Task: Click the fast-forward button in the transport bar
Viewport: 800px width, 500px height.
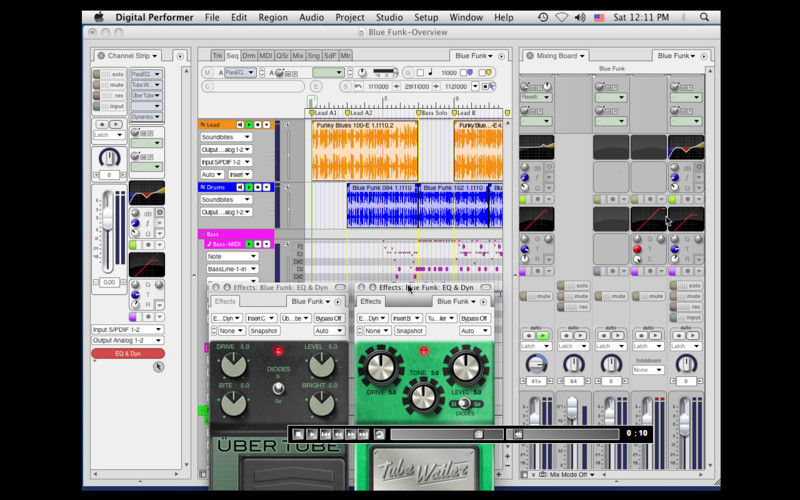Action: [351, 434]
